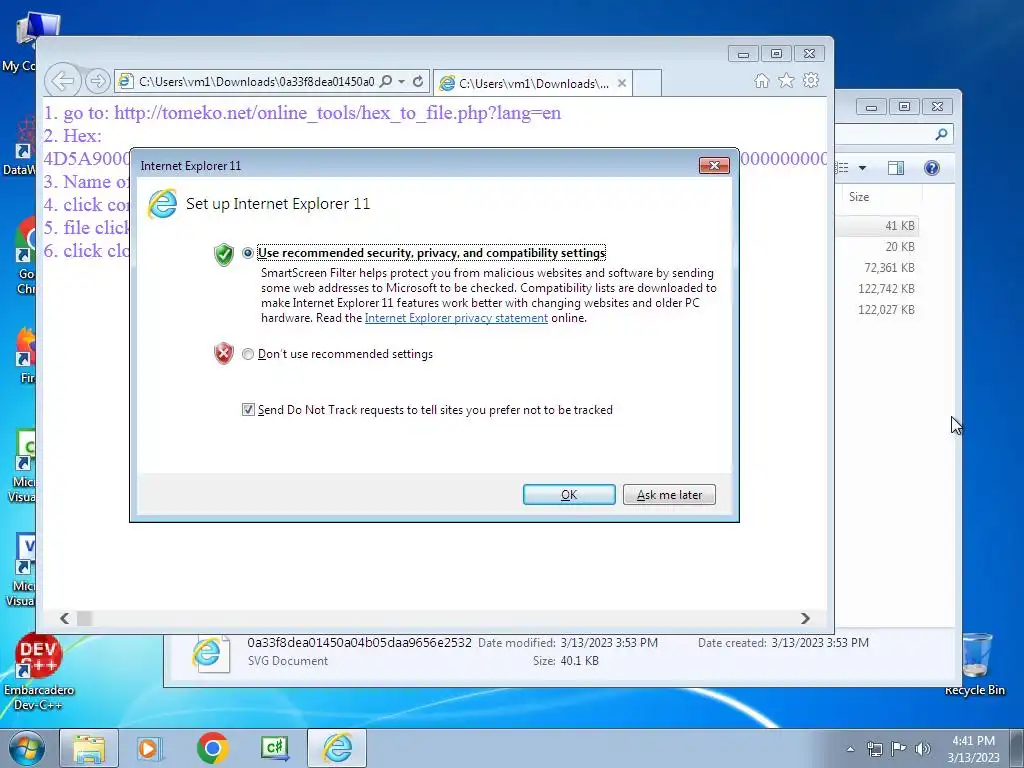This screenshot has height=768, width=1024.
Task: Click the IE Back navigation arrow
Action: pos(63,81)
